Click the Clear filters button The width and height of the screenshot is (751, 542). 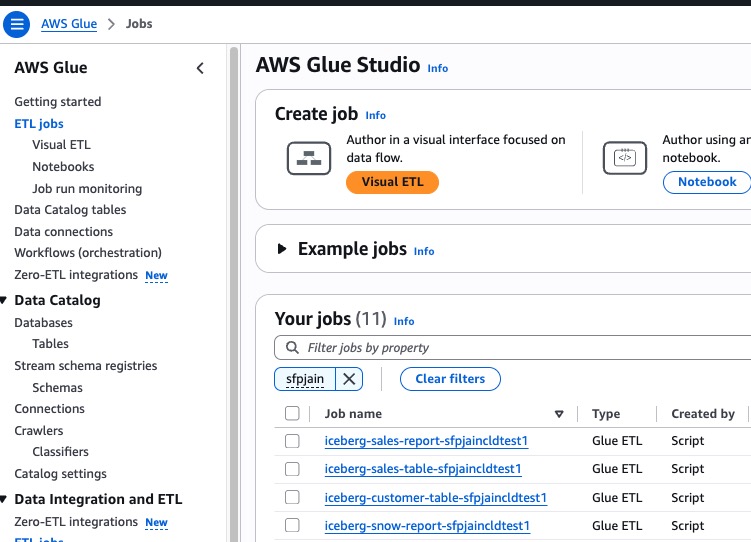(x=450, y=379)
